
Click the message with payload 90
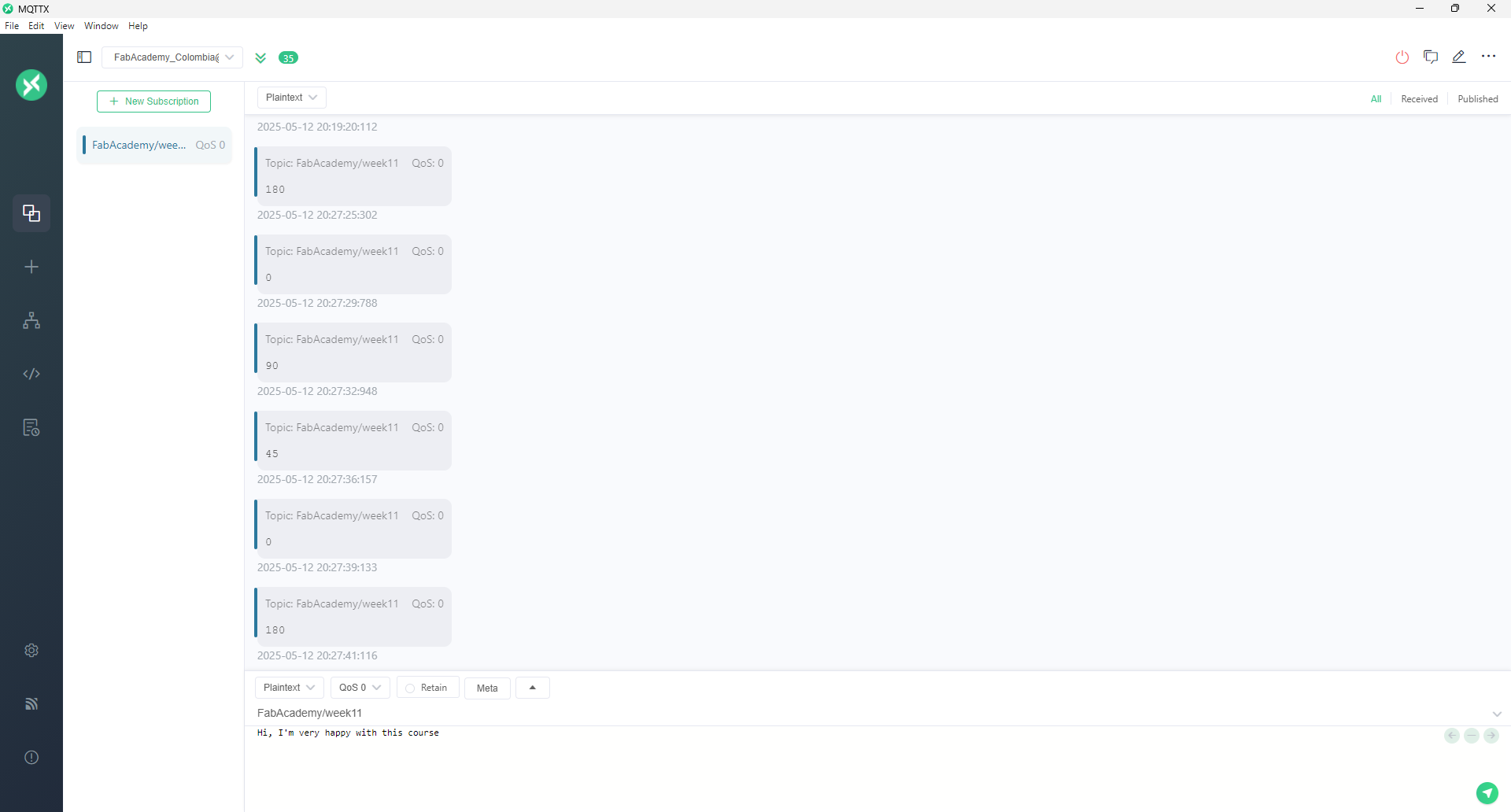coord(353,352)
